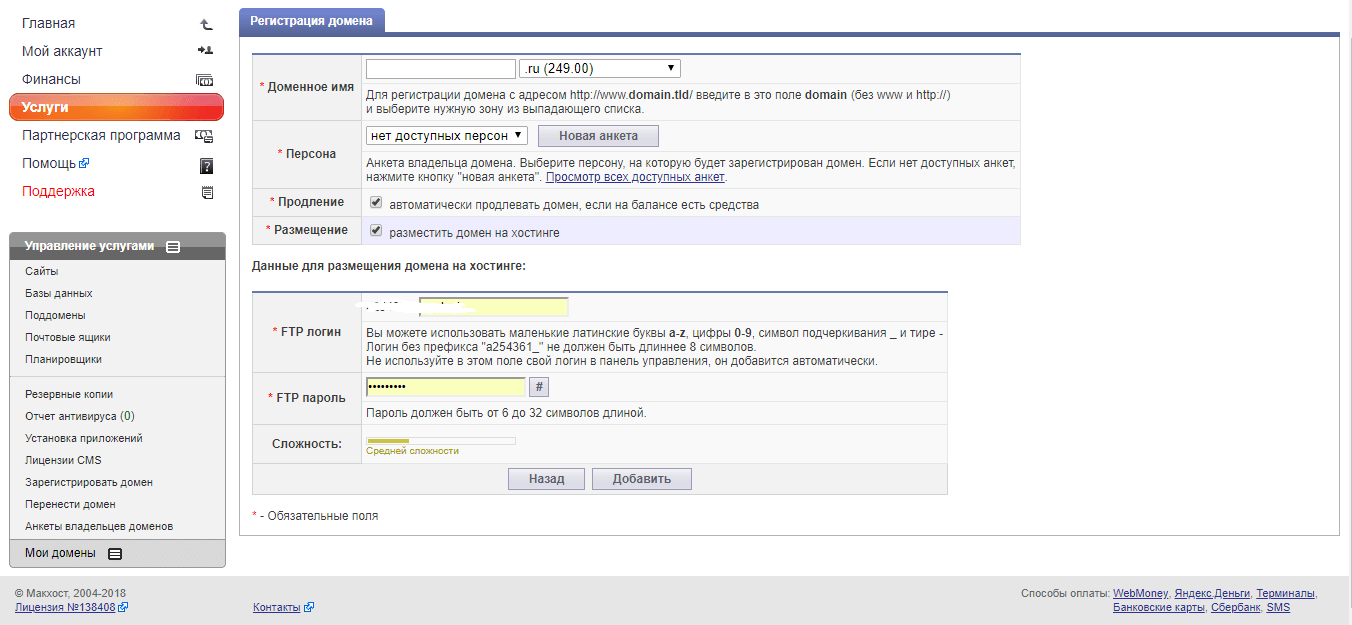
Task: Click the question mark icon beside Помощь
Action: pyautogui.click(x=207, y=165)
